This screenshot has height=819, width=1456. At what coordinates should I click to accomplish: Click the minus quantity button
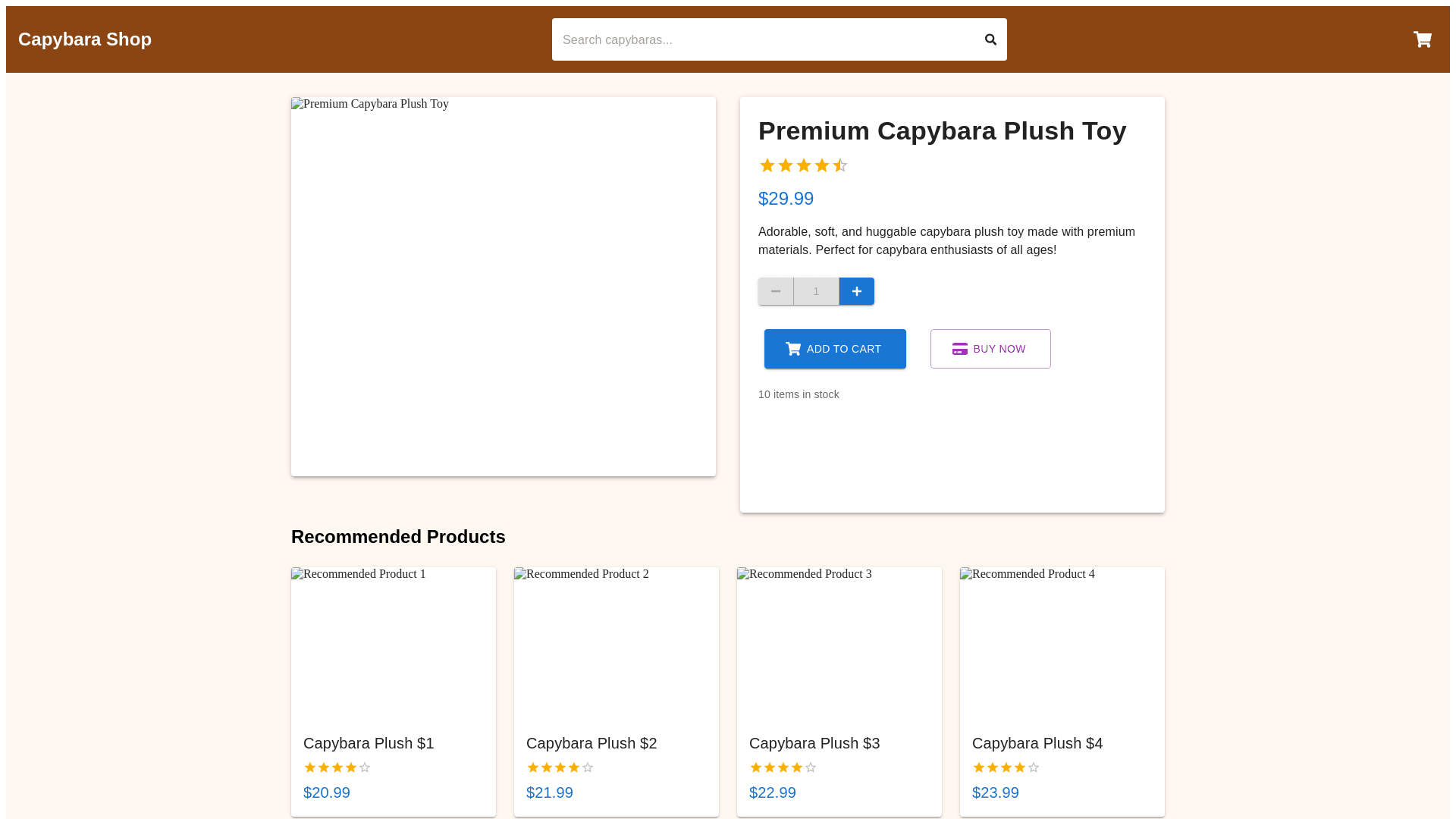point(776,291)
